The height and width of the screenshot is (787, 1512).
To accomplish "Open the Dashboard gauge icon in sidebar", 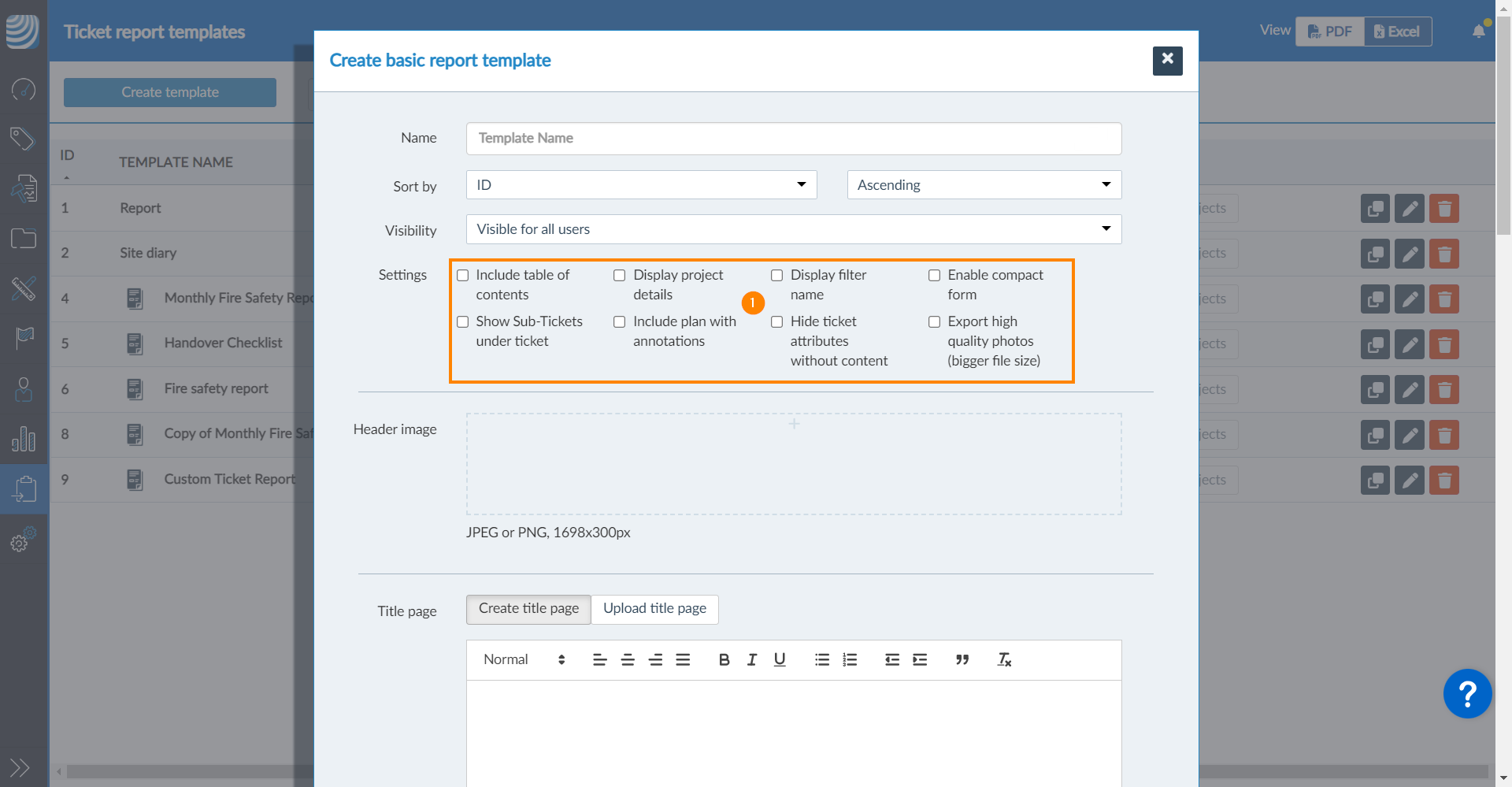I will tap(23, 90).
